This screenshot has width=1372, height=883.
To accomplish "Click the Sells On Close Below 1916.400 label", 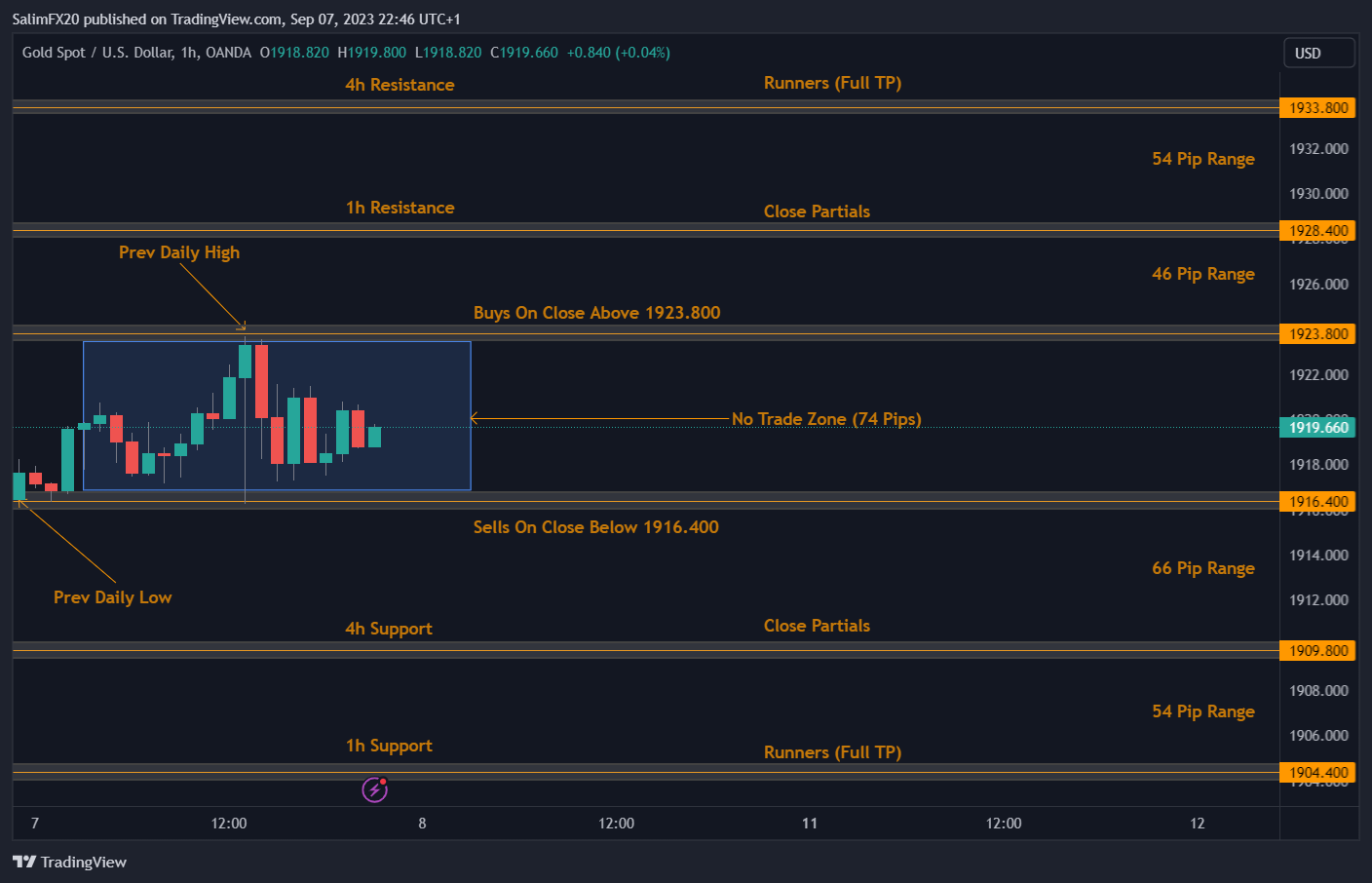I will tap(596, 526).
